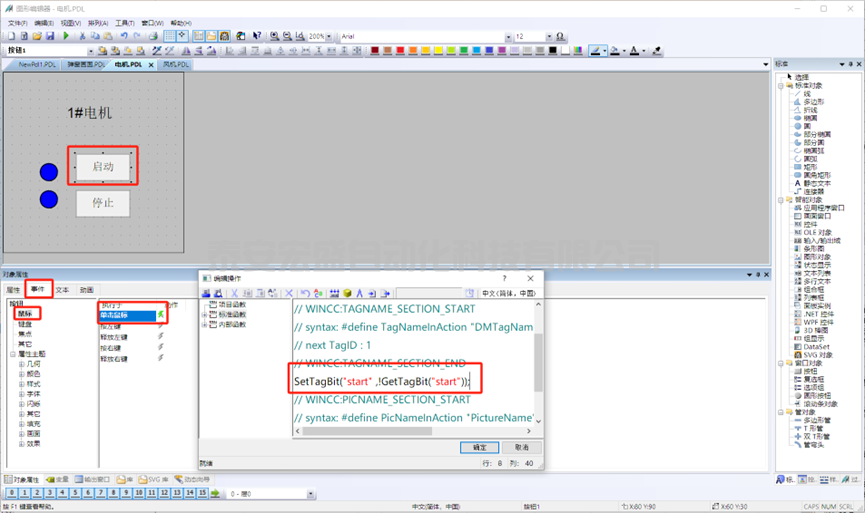Switch to the 风机.PDL tab
This screenshot has height=513, width=865.
175,64
